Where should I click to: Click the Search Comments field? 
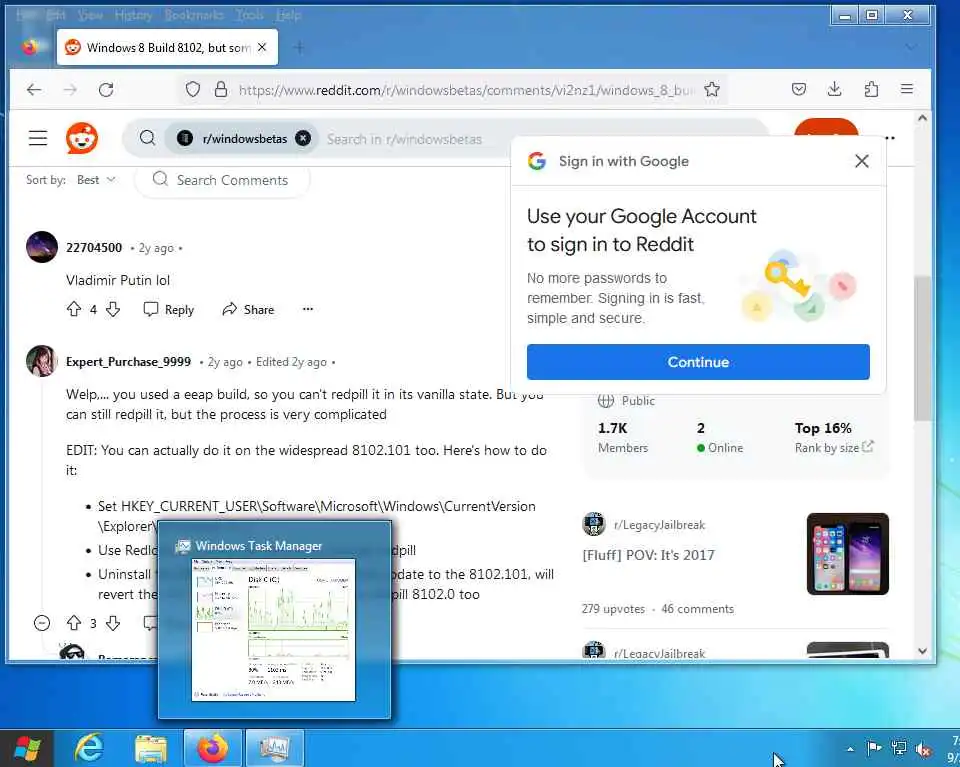[x=222, y=180]
